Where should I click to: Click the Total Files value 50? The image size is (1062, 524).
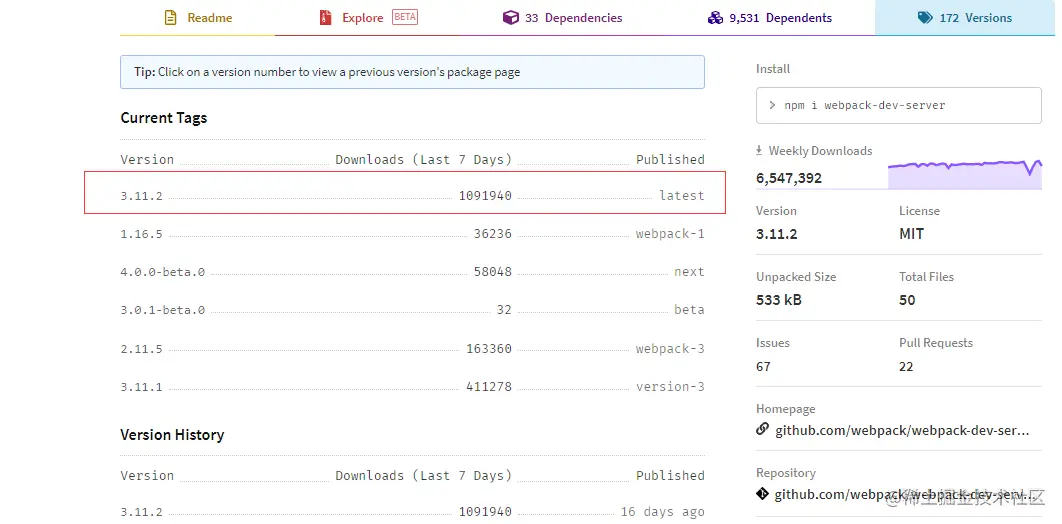(x=908, y=300)
